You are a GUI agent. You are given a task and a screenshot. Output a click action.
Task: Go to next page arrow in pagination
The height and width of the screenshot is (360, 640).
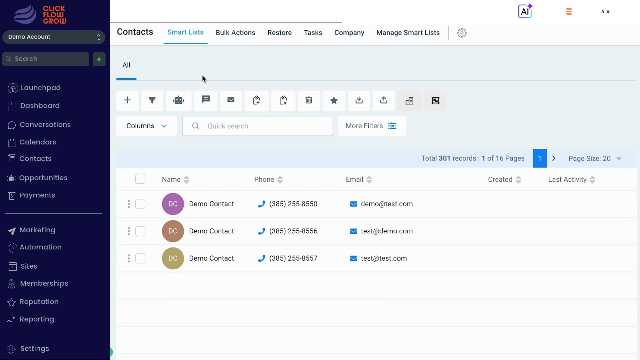[553, 158]
